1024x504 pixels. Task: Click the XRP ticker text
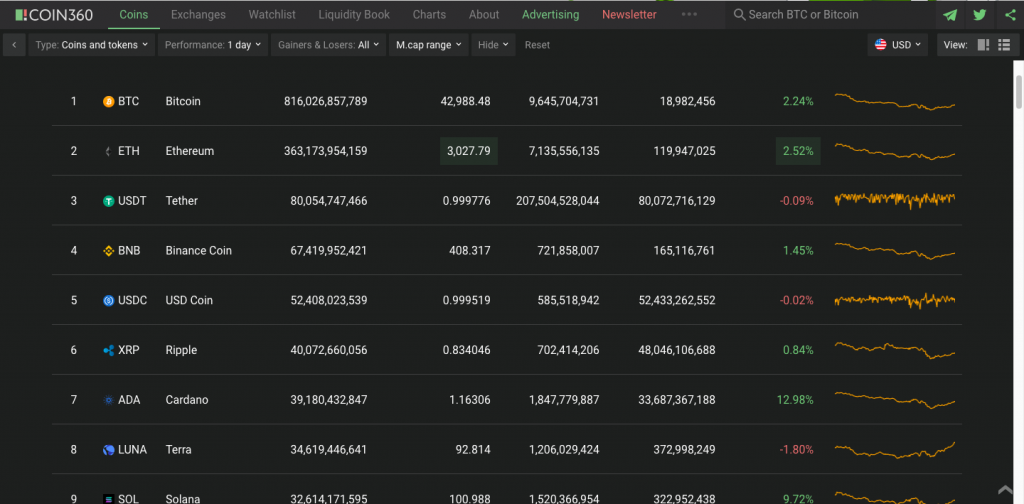[129, 351]
